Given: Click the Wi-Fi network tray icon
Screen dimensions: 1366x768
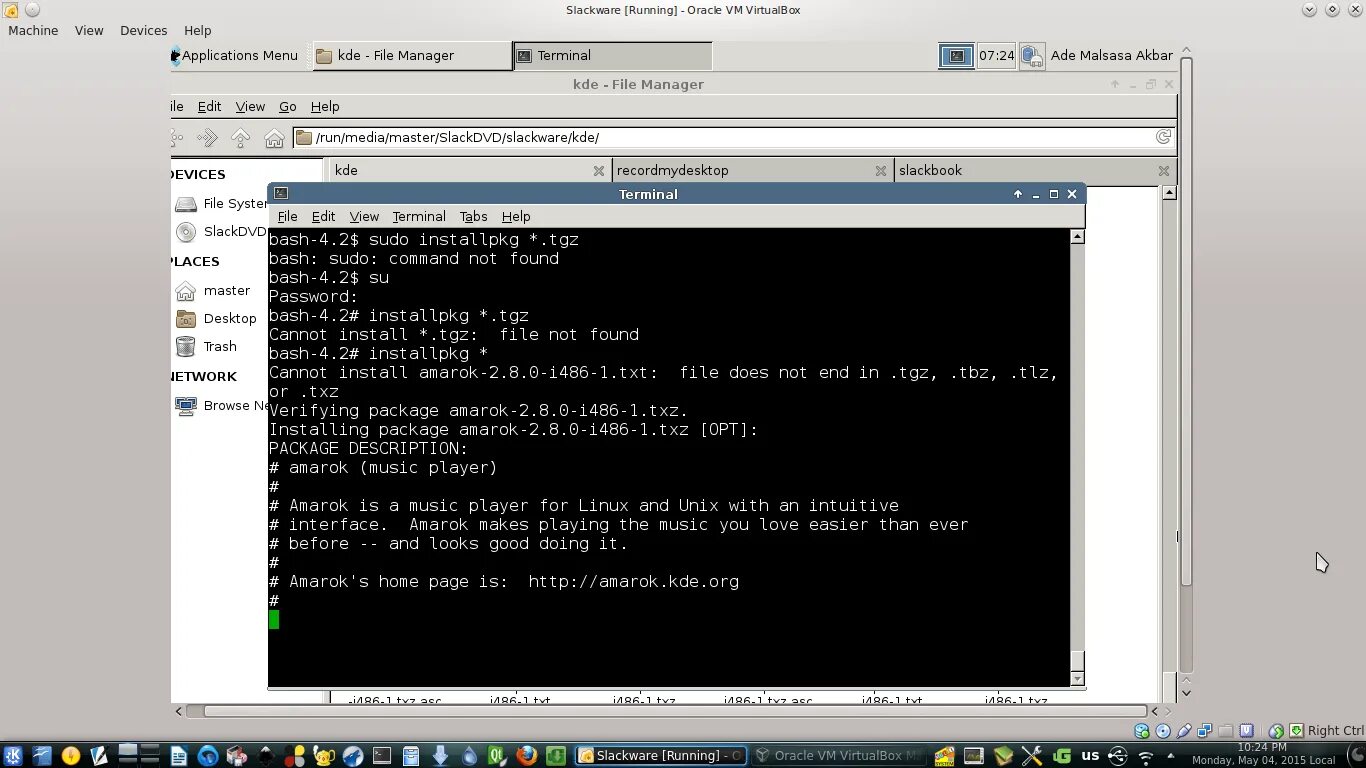Looking at the screenshot, I should [1146, 758].
